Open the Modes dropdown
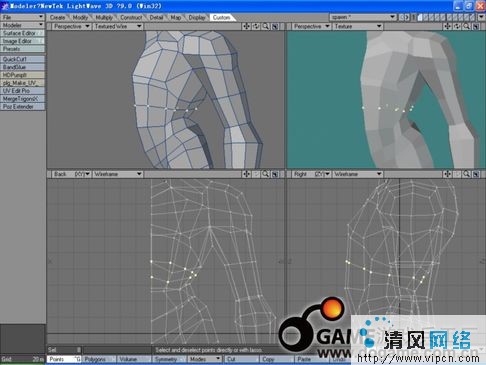This screenshot has height=365, width=486. (x=204, y=359)
